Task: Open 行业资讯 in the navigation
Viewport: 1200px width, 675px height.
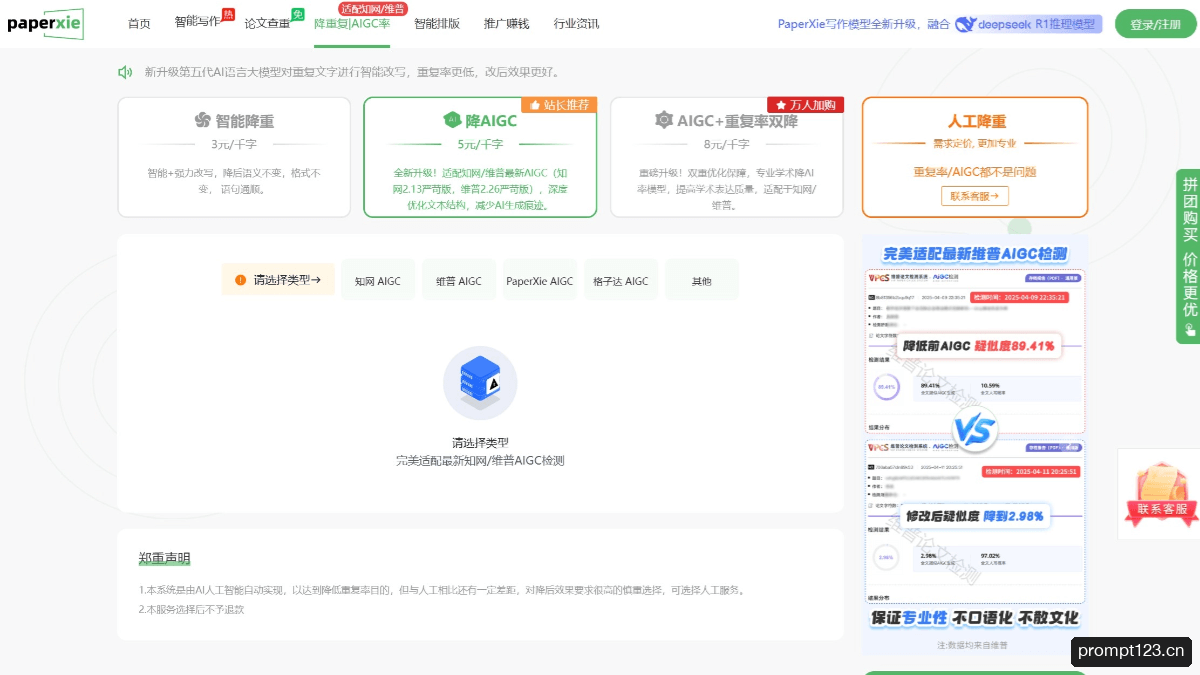Action: 577,23
